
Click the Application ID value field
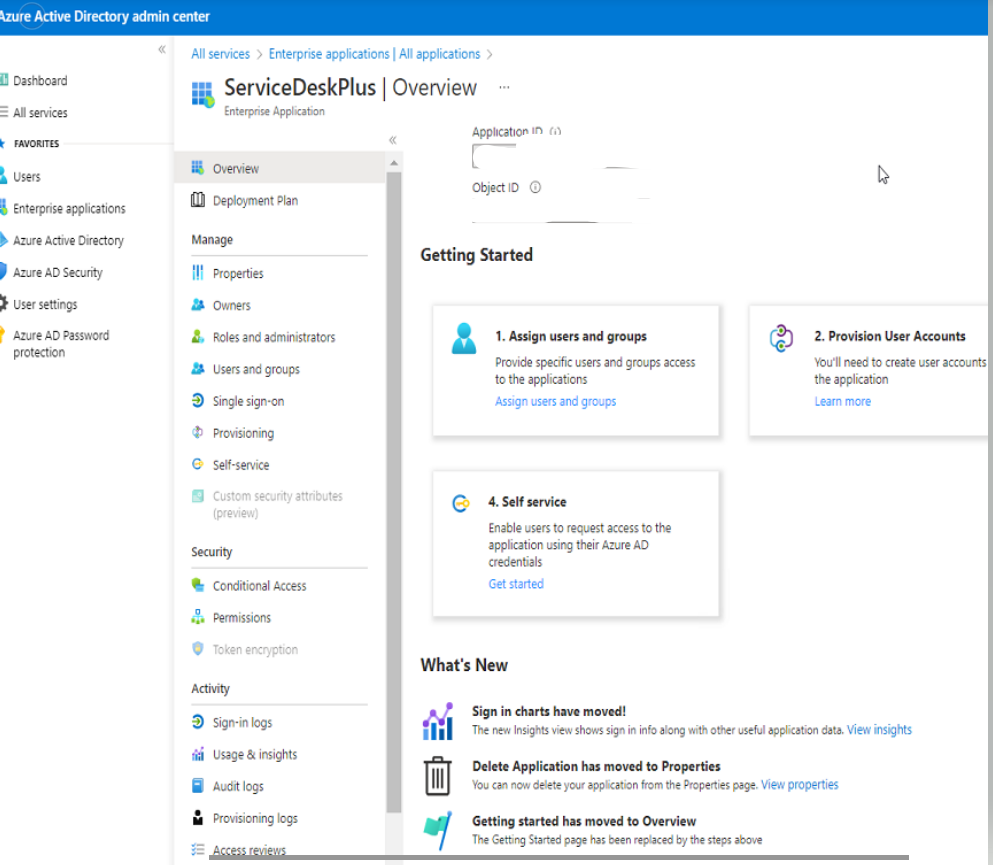pos(553,156)
